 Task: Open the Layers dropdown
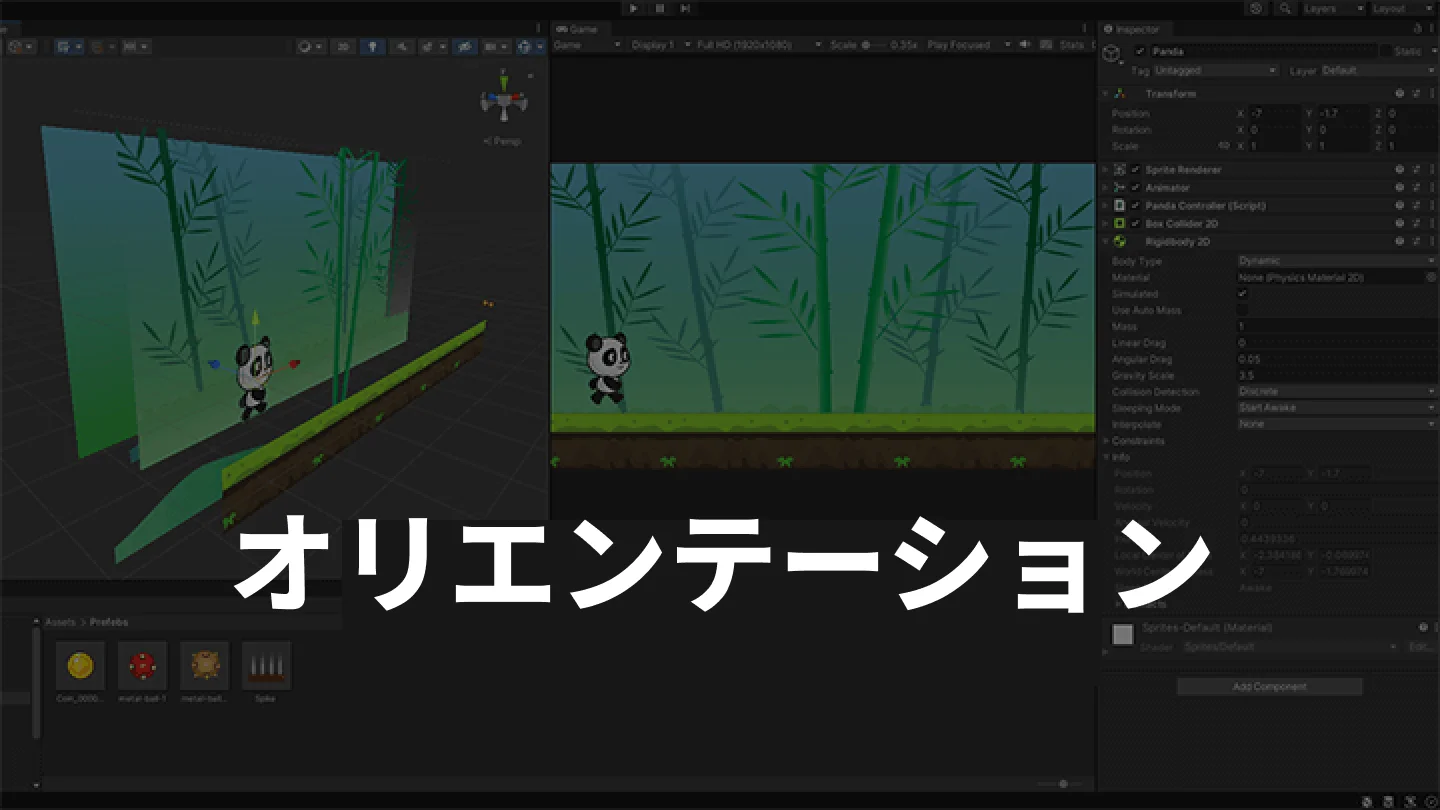1334,8
